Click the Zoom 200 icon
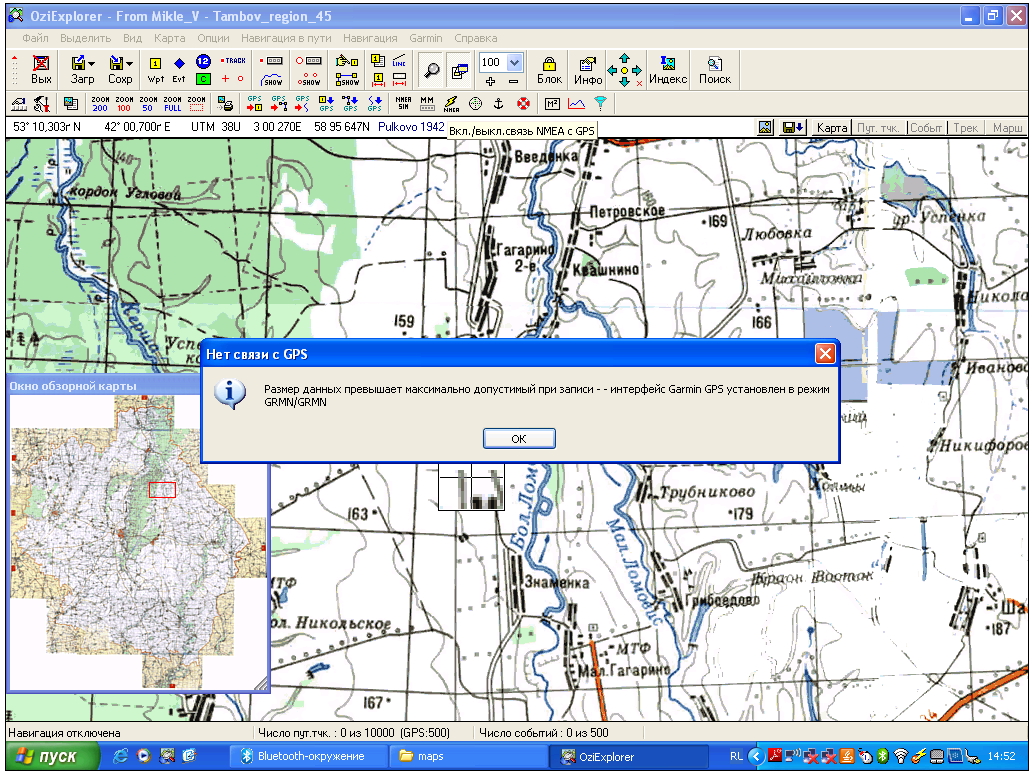Viewport: 1032px width, 774px height. point(100,103)
